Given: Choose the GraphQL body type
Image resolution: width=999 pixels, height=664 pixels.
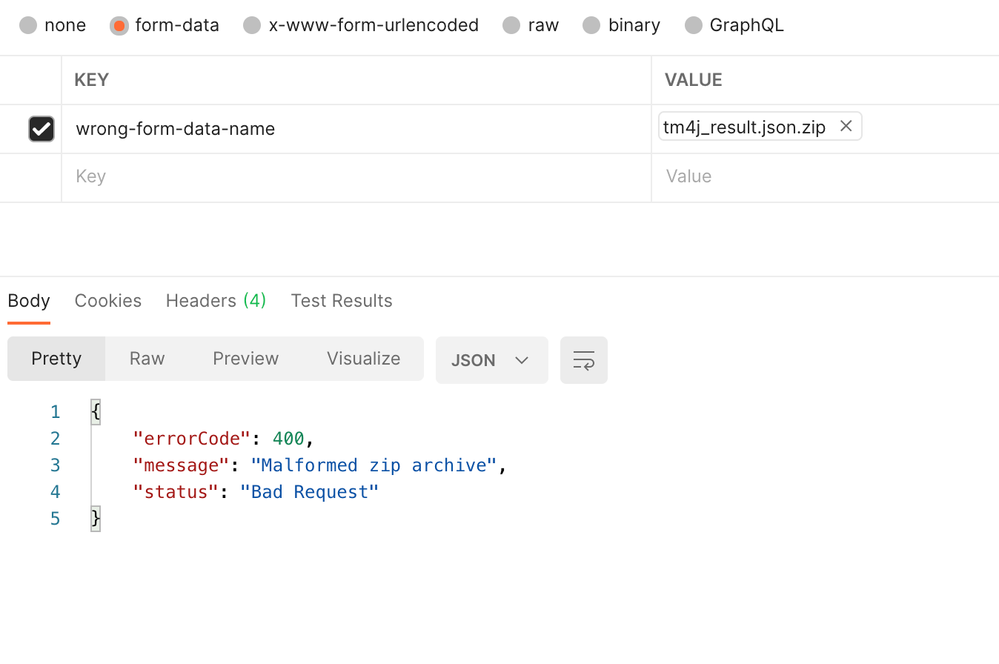Looking at the screenshot, I should point(693,25).
